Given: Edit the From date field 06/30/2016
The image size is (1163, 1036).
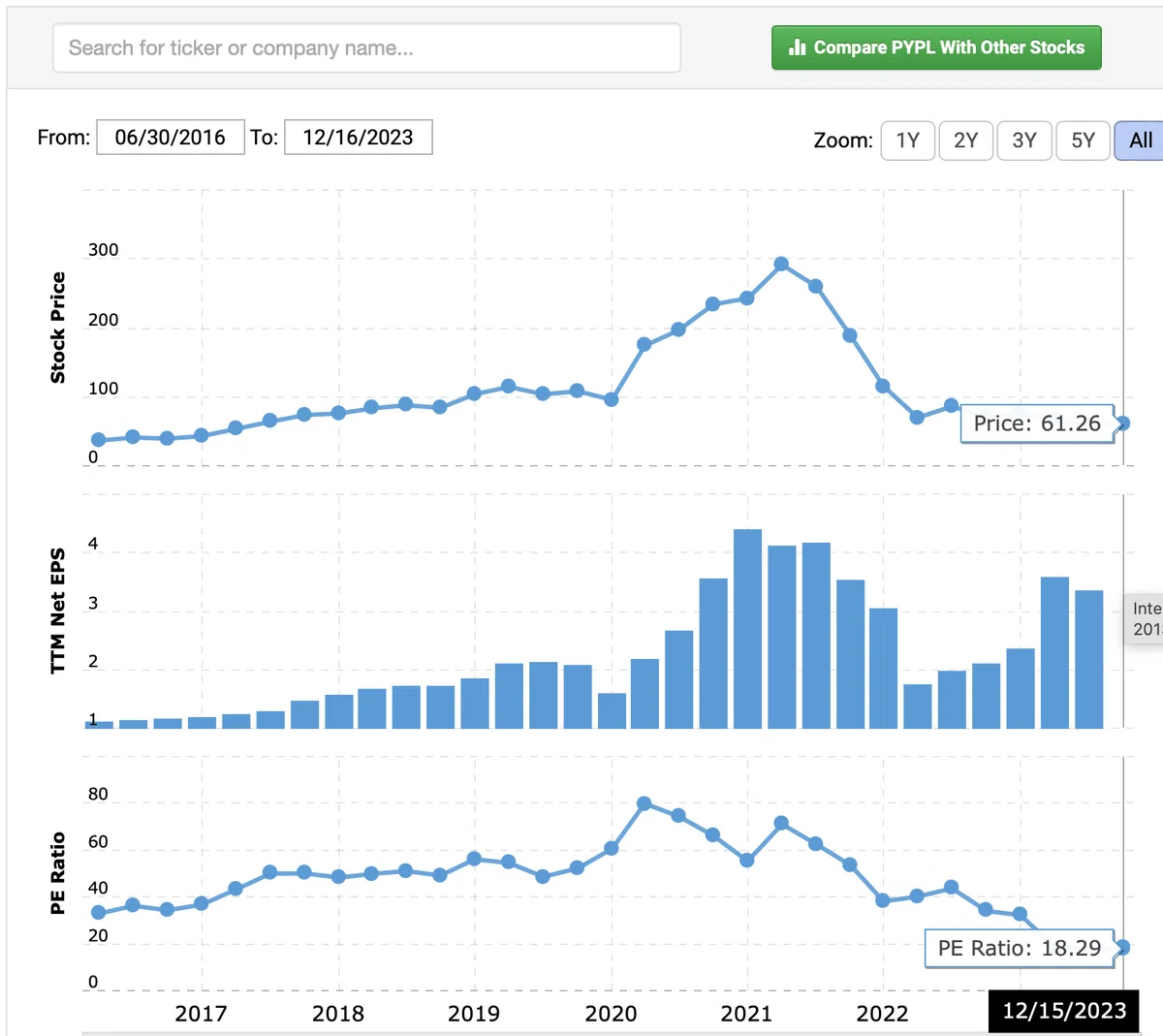Looking at the screenshot, I should point(171,138).
